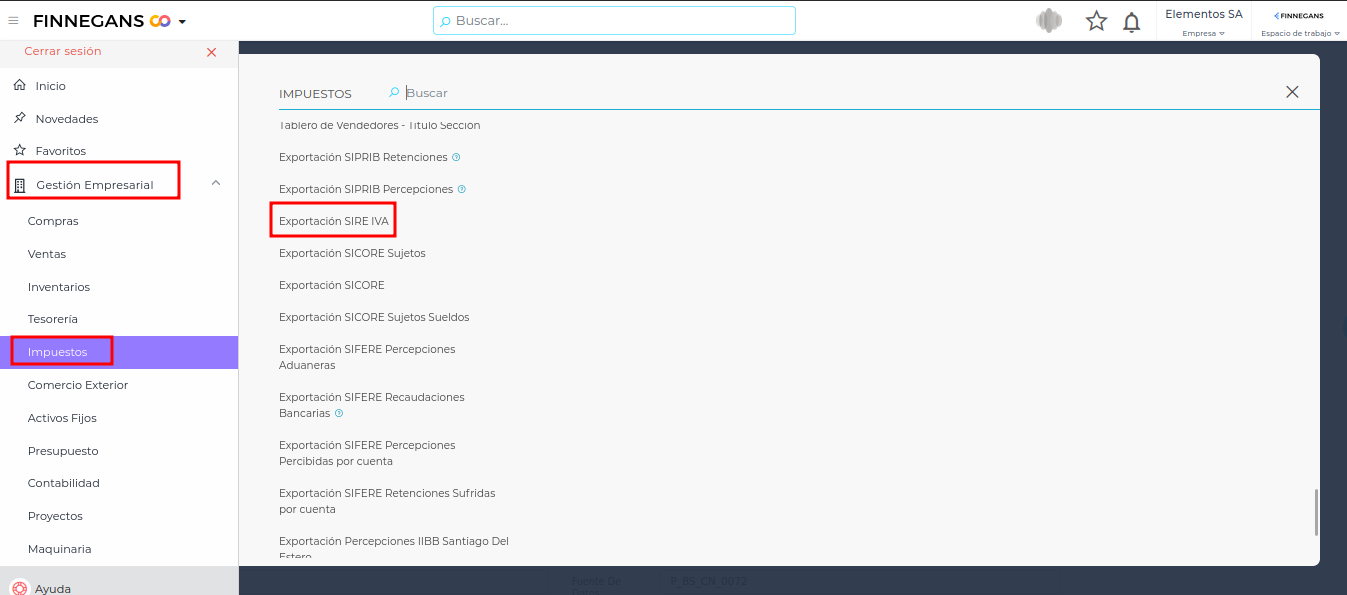Click the Gestión Empresarial building icon
1347x595 pixels.
click(19, 185)
